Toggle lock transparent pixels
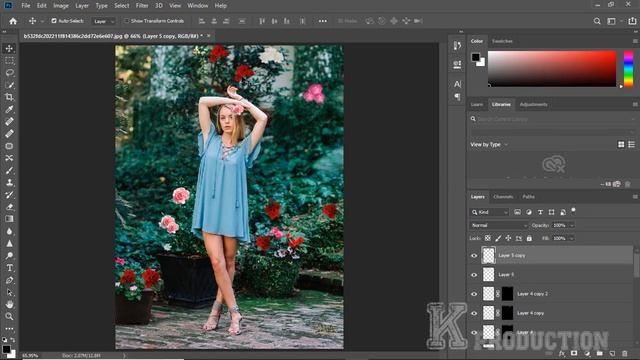The image size is (640, 360). click(487, 238)
